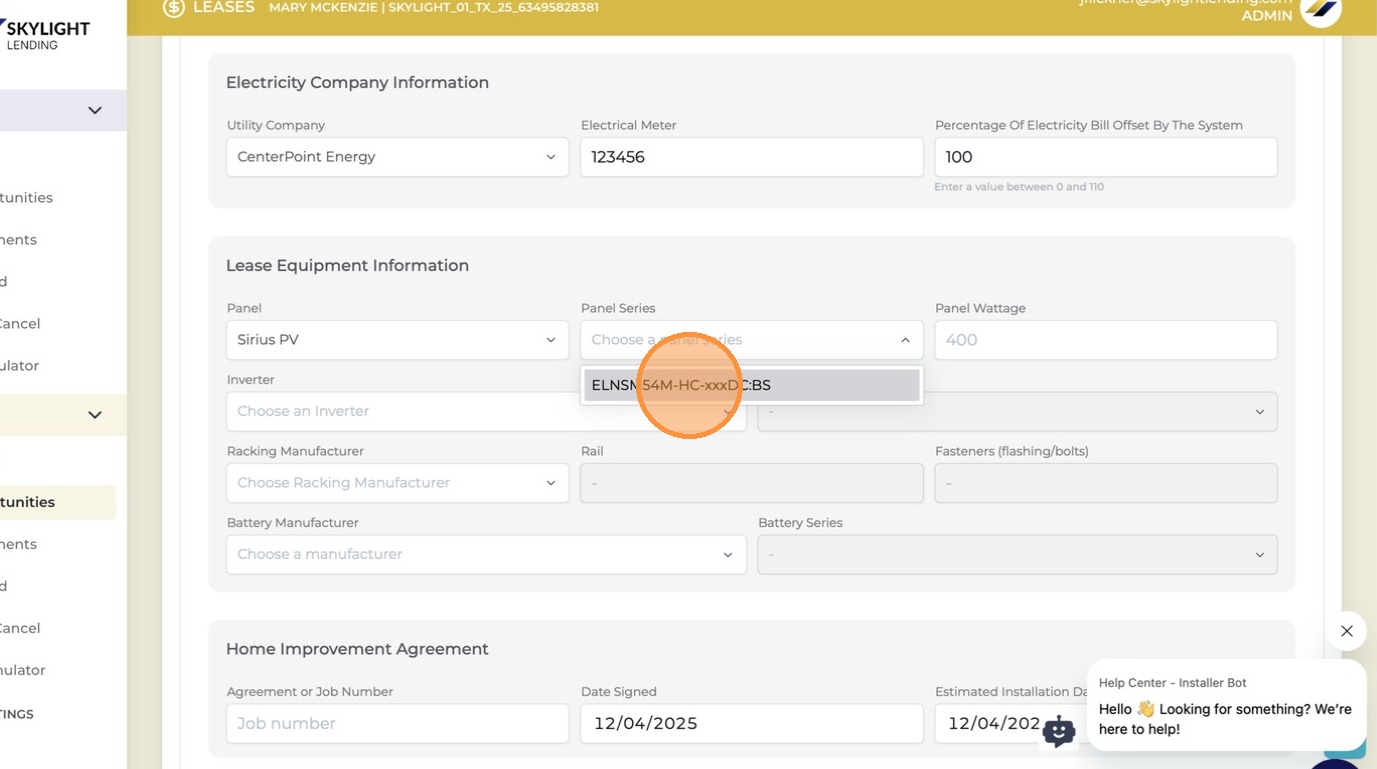Click the 'Help Center - Installer Bot' title
Screen dimensions: 1377x769
point(1172,683)
